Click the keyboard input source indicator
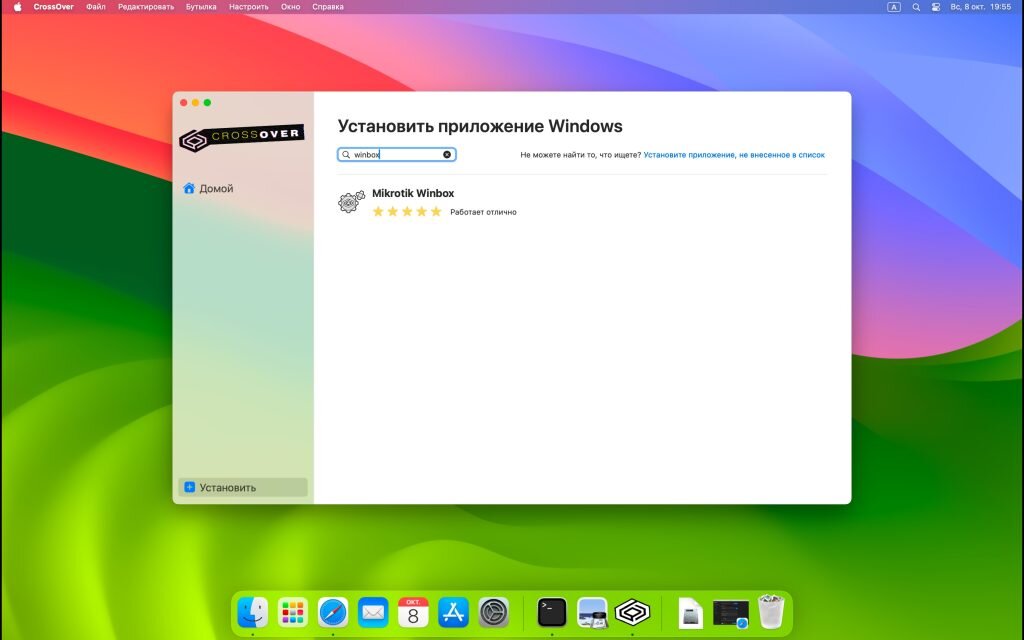This screenshot has width=1024, height=640. pos(894,7)
